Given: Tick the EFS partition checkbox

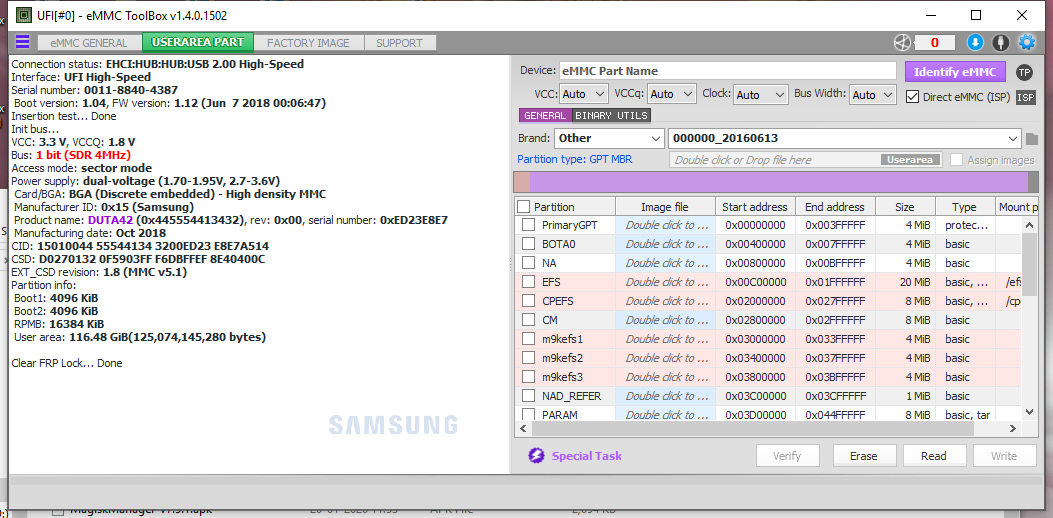Looking at the screenshot, I should tap(529, 282).
